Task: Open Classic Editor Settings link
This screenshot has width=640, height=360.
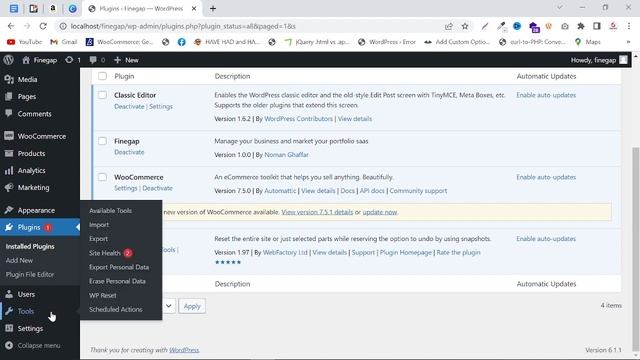Action: coord(161,107)
